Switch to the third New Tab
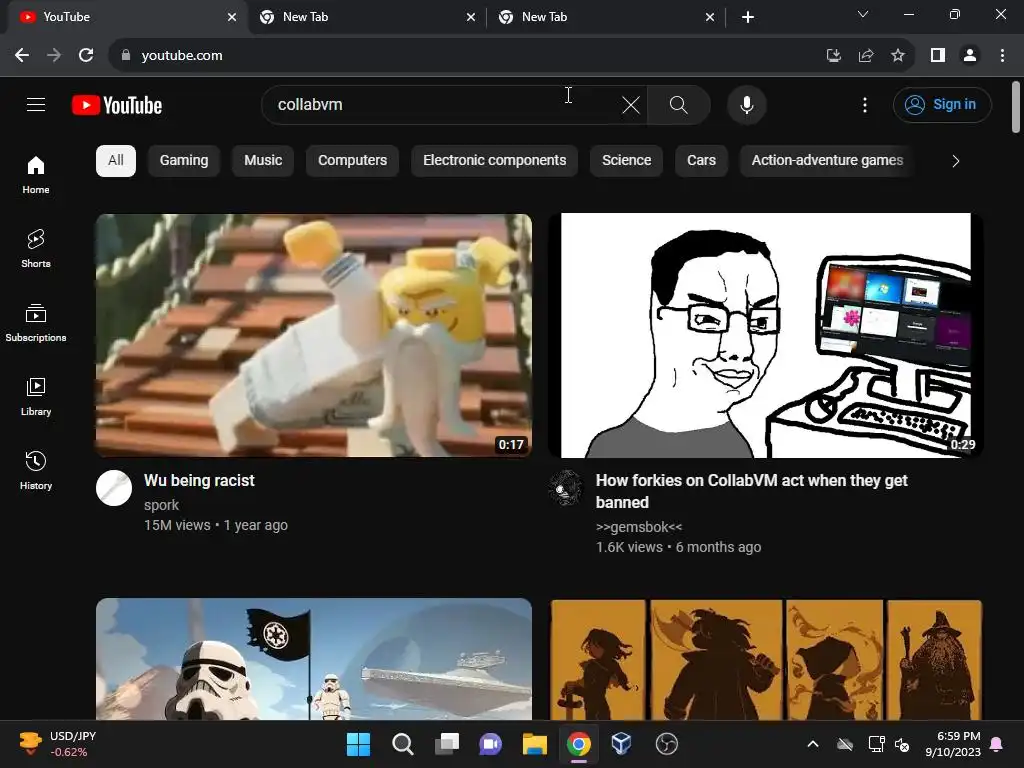The image size is (1024, 768). [605, 17]
